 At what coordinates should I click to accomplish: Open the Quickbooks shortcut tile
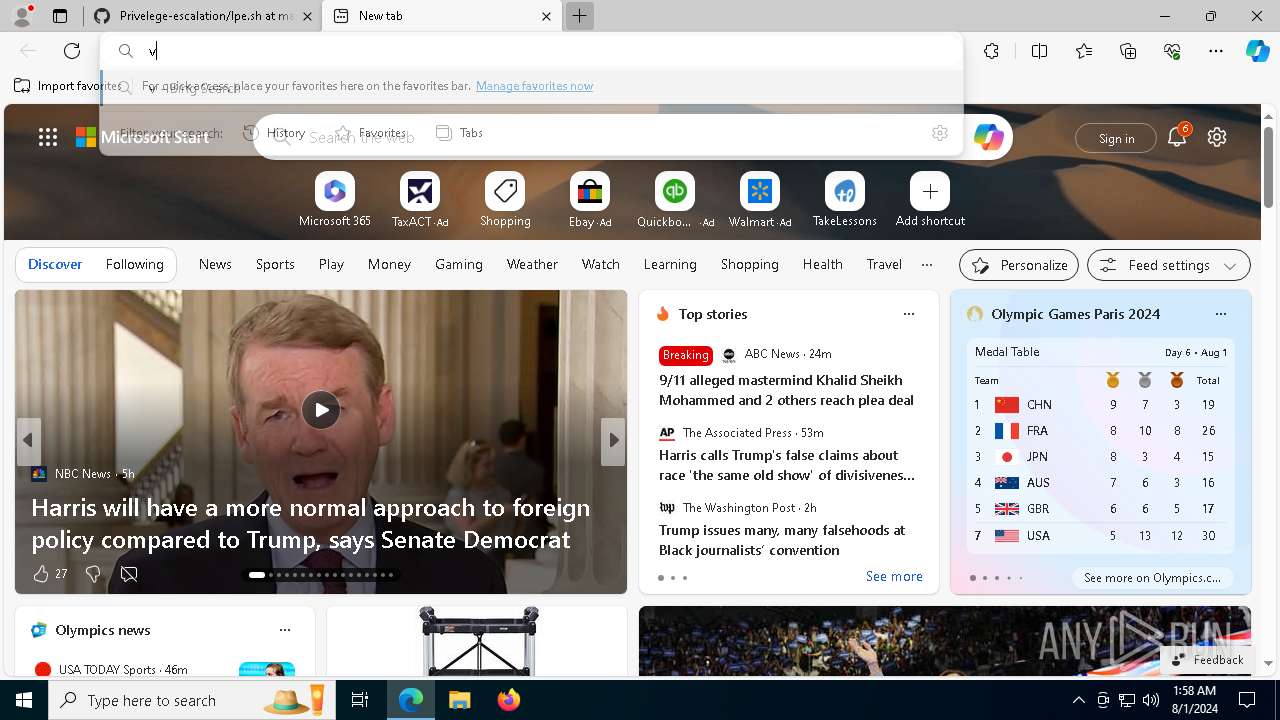[675, 191]
